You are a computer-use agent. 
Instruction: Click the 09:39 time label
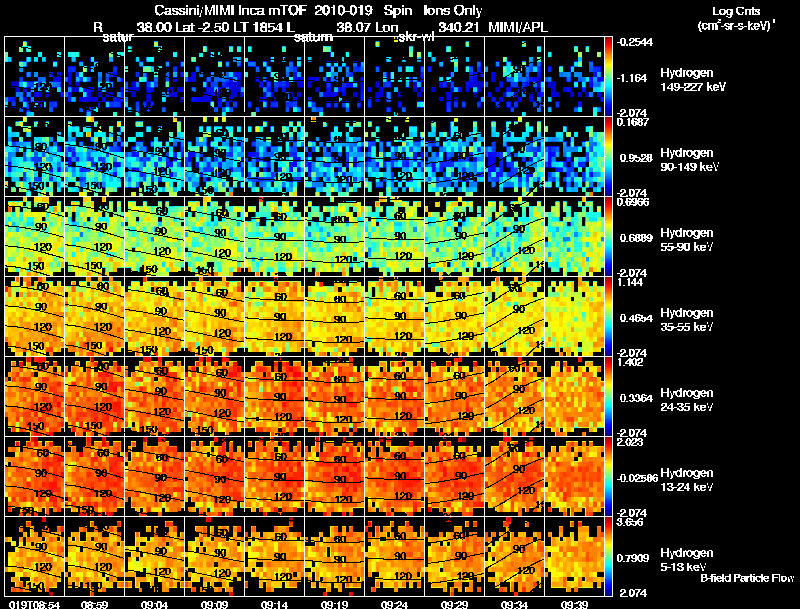click(x=574, y=605)
